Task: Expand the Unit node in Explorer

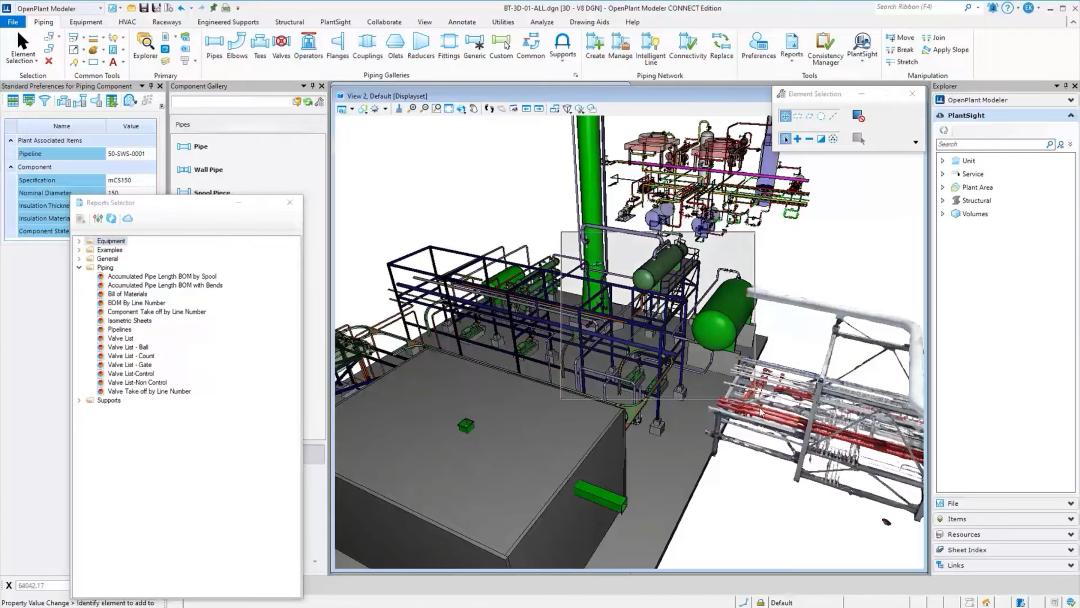Action: 943,160
